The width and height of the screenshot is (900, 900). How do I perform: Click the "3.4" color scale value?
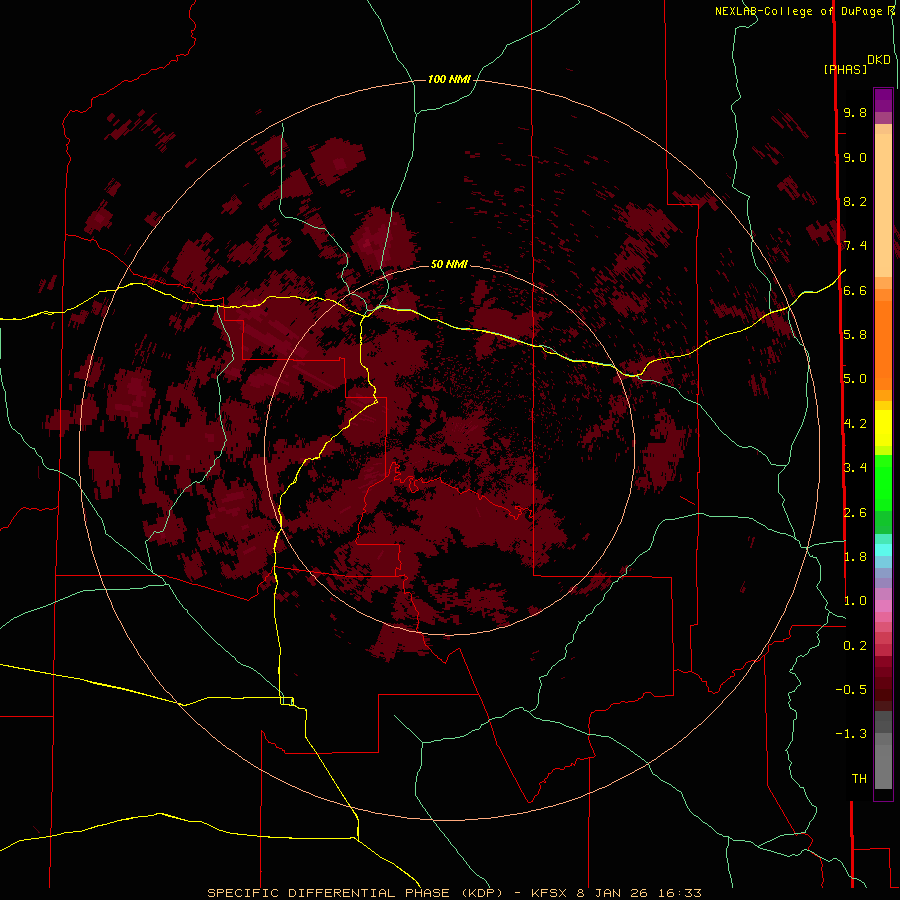click(855, 468)
